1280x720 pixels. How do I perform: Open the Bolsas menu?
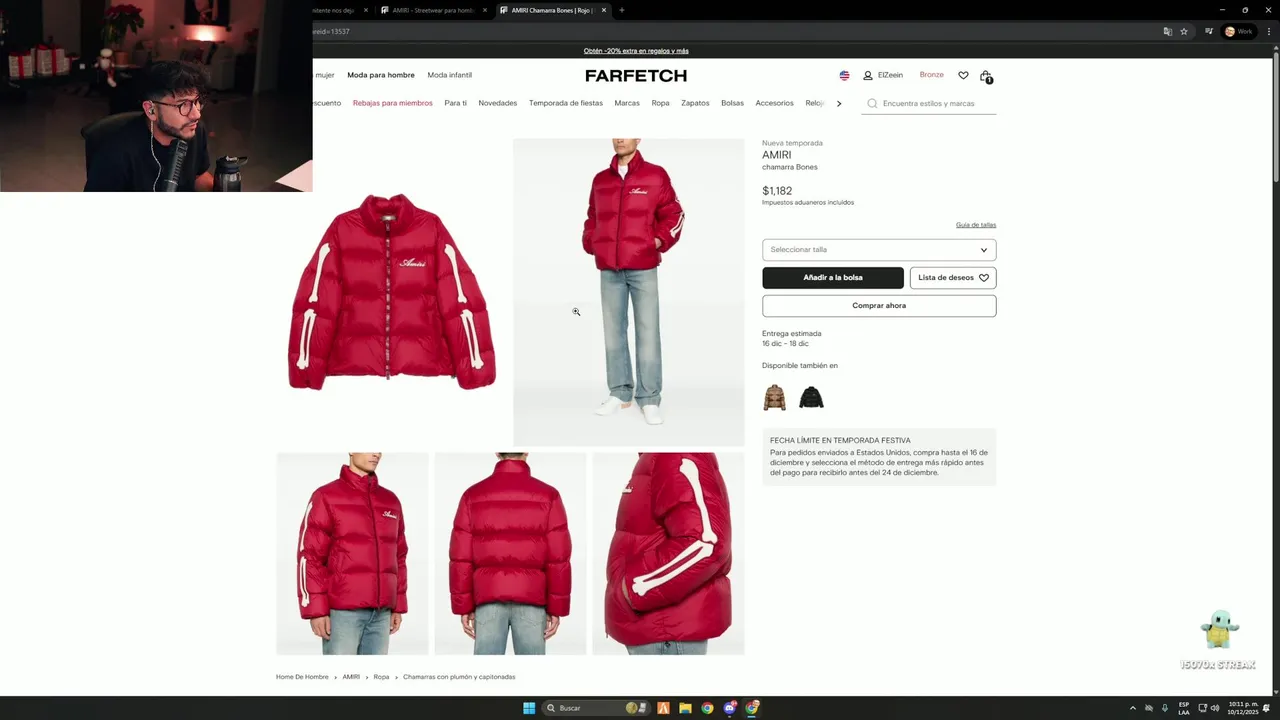coord(732,103)
